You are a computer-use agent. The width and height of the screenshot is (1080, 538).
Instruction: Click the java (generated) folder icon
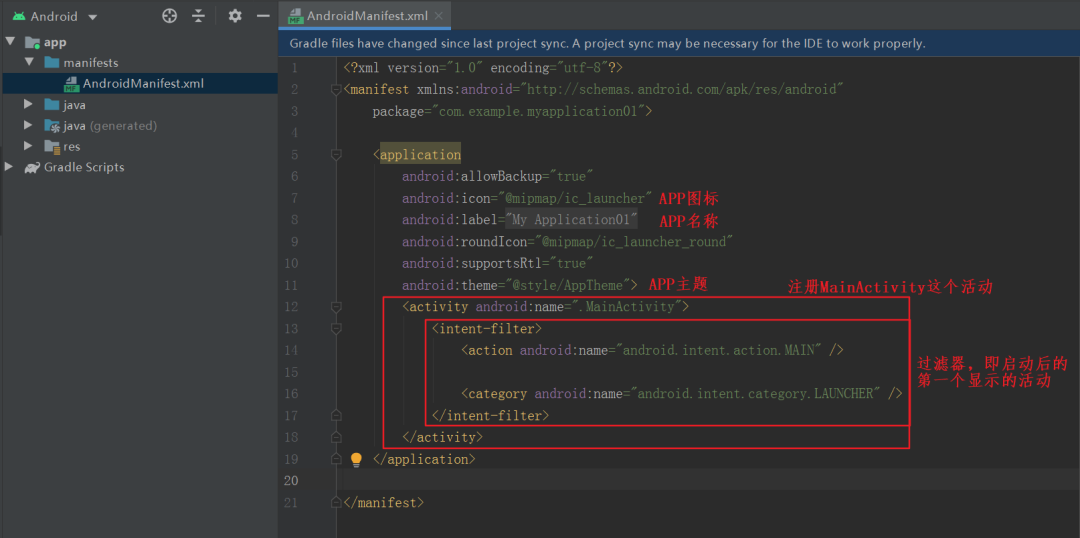[x=52, y=126]
